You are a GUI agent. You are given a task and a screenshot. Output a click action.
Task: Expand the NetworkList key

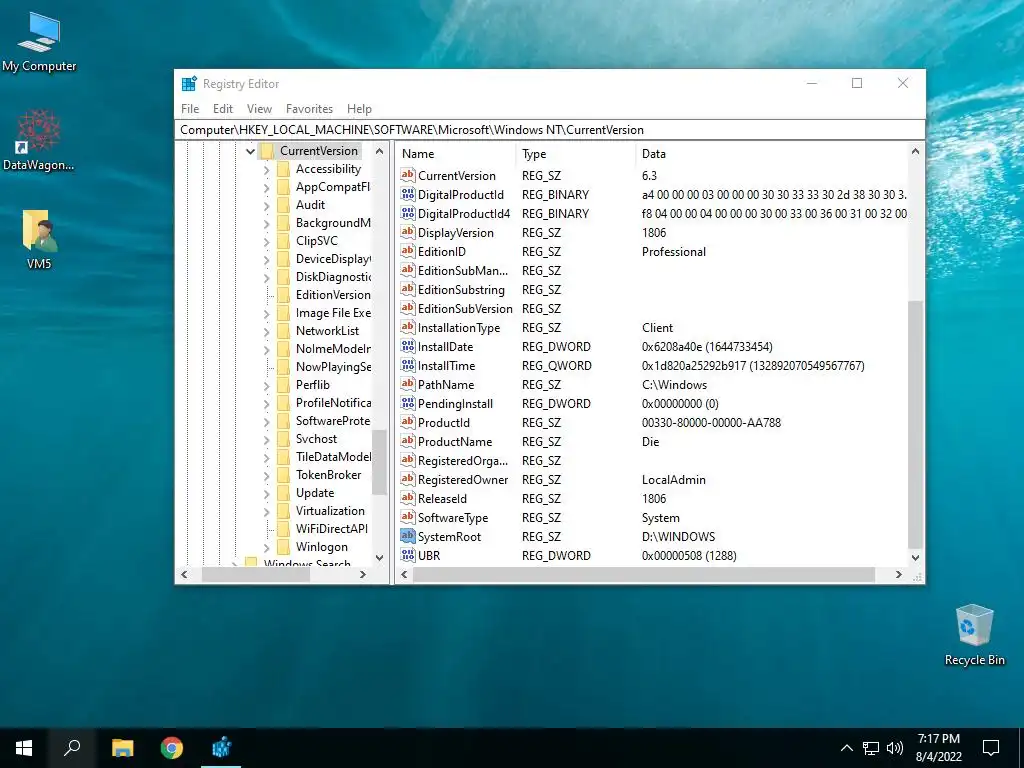pos(266,332)
